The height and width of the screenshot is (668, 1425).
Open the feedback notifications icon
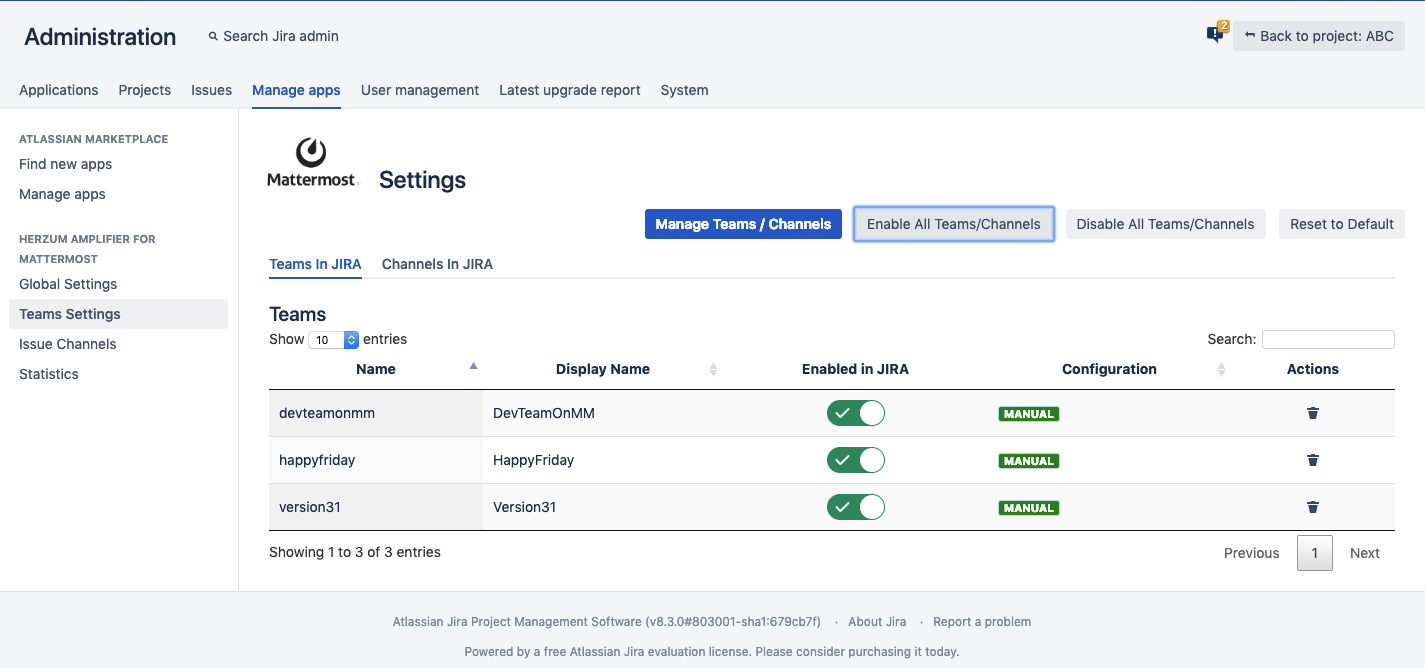click(x=1215, y=35)
